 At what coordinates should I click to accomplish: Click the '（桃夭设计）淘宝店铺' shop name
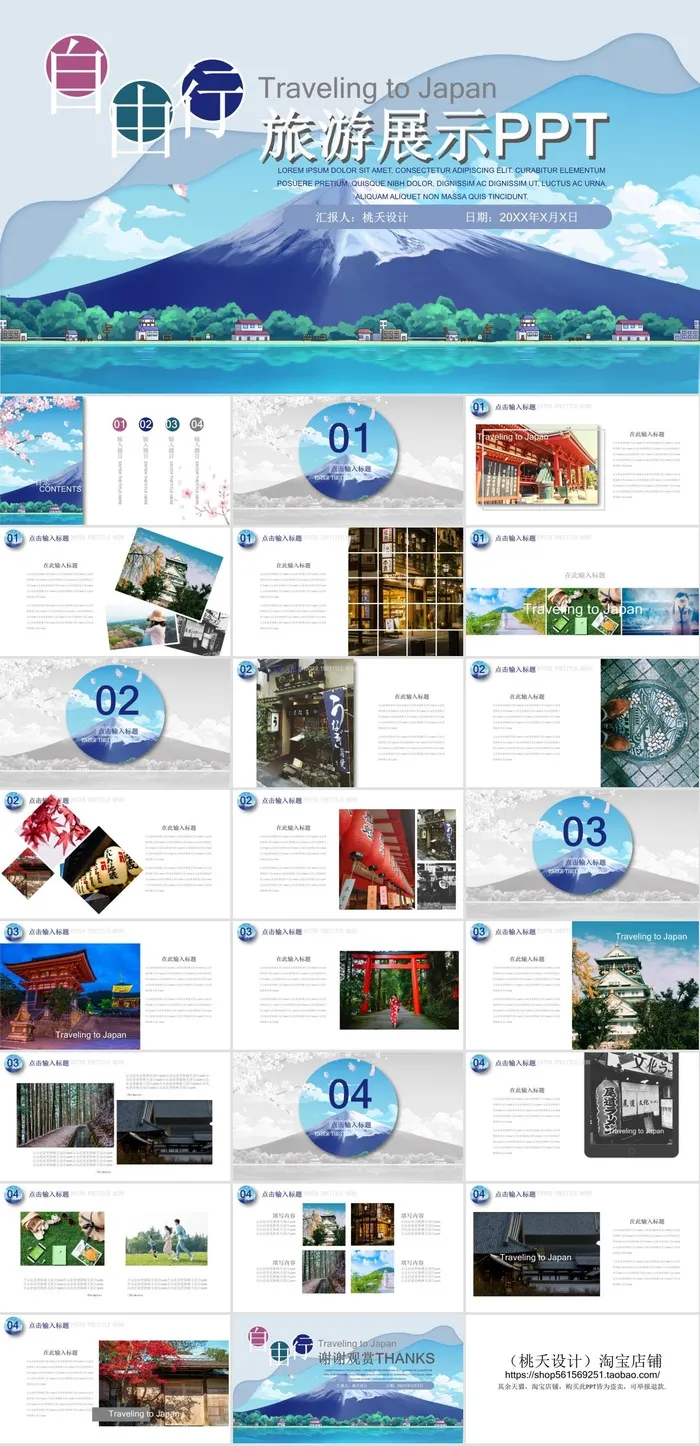pos(582,1360)
